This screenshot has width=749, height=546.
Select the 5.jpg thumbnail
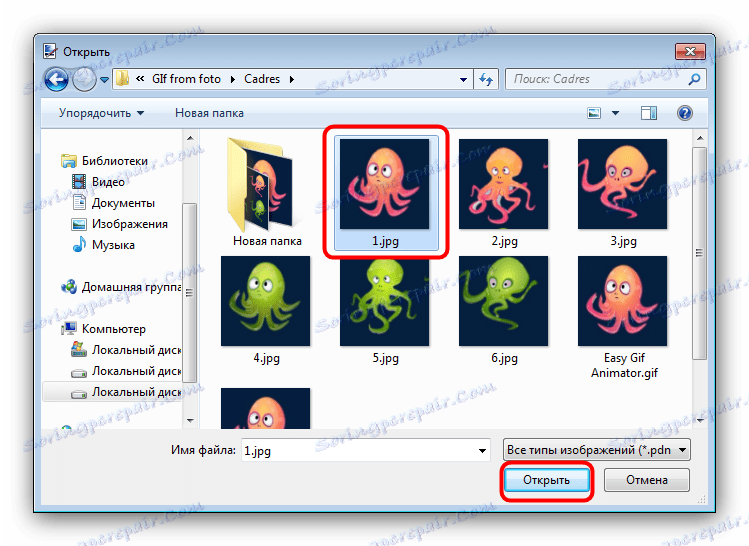385,301
